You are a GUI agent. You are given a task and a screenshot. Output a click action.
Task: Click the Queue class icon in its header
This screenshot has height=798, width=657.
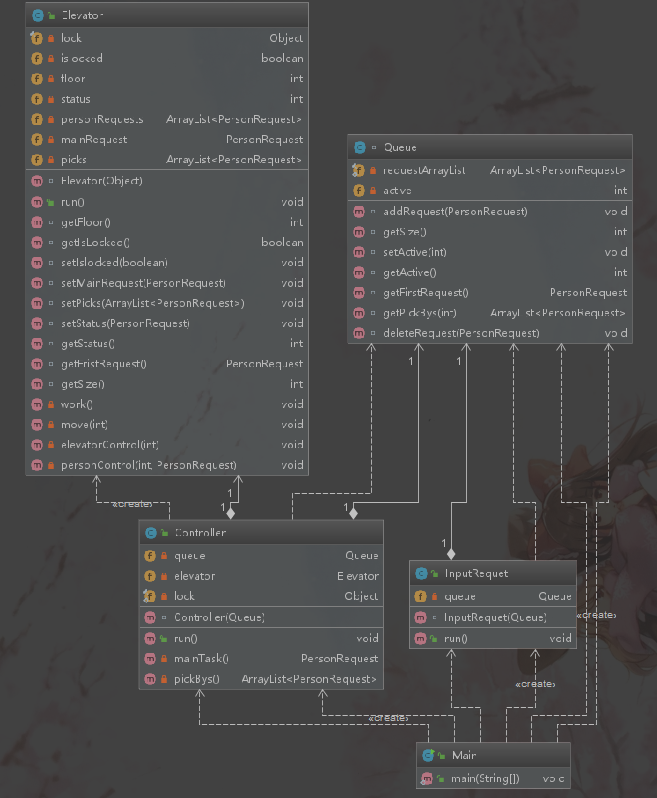point(360,148)
